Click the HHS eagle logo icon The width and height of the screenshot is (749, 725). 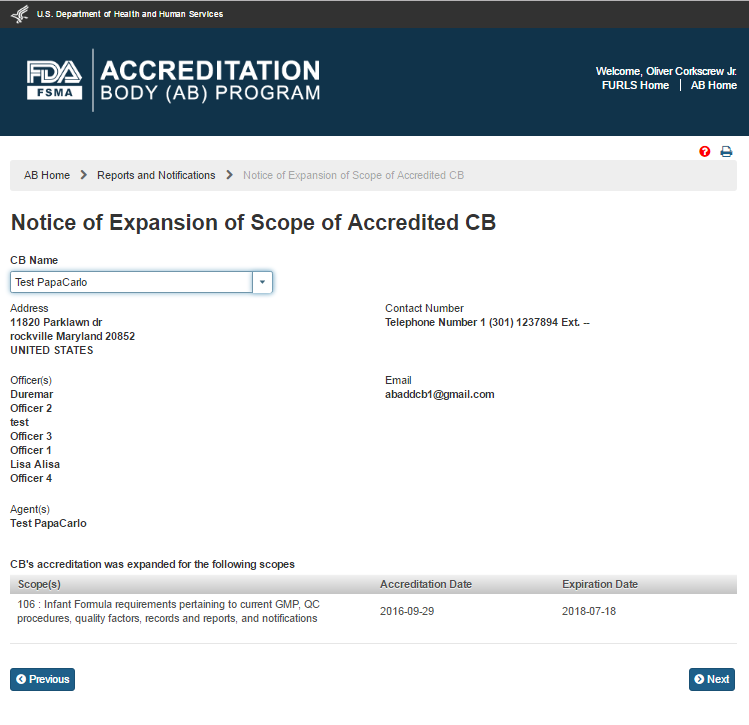click(x=19, y=14)
